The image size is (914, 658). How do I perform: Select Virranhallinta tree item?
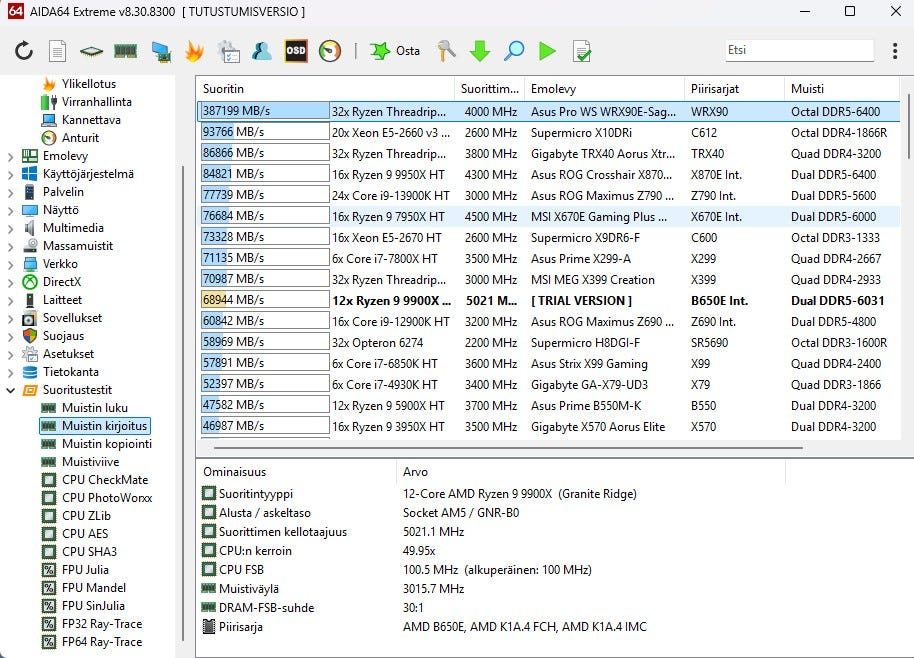tap(96, 102)
